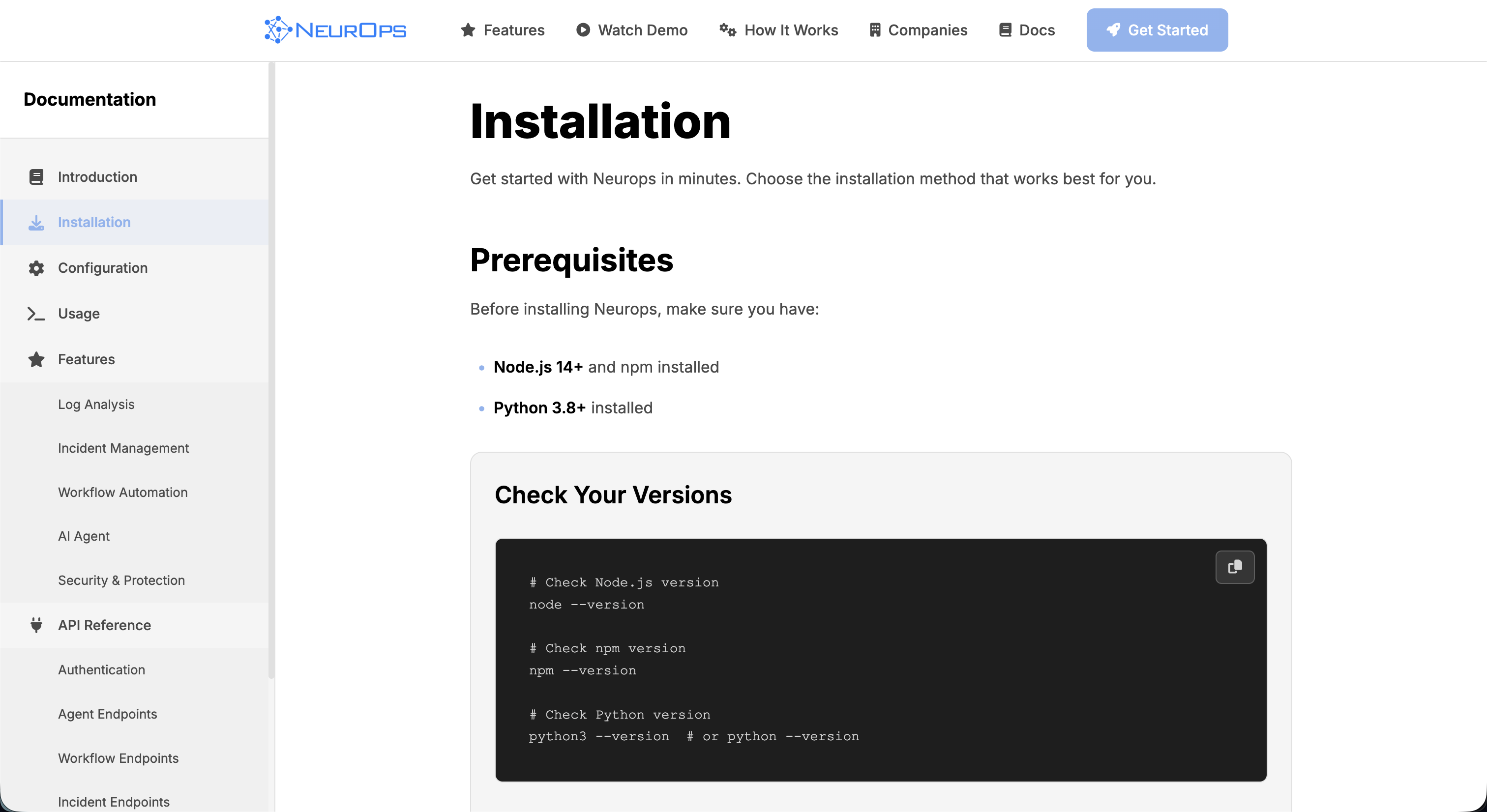Open Log Analysis documentation page

(96, 405)
